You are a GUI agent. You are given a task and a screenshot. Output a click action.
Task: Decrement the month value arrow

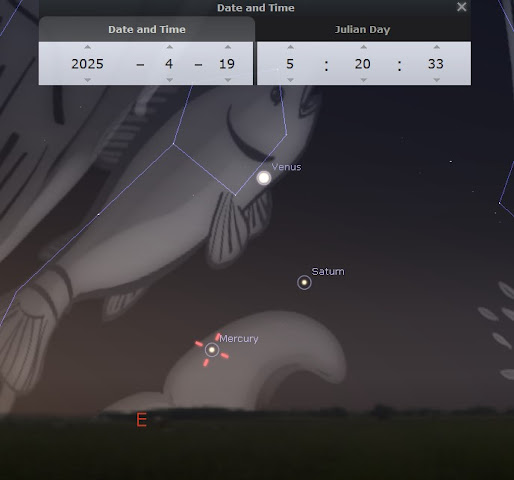click(x=169, y=80)
